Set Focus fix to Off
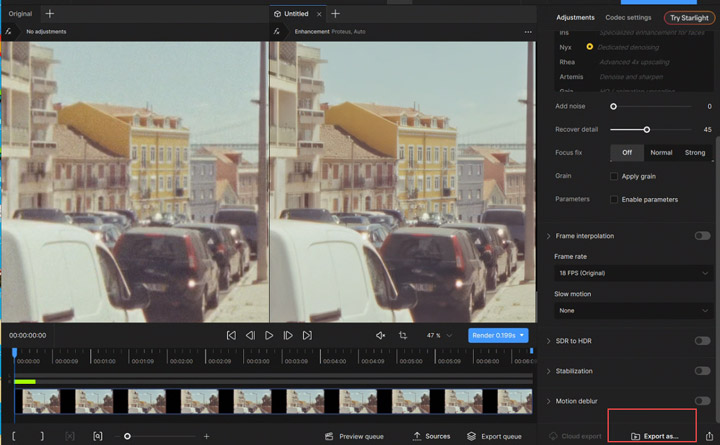The height and width of the screenshot is (445, 720). [627, 152]
